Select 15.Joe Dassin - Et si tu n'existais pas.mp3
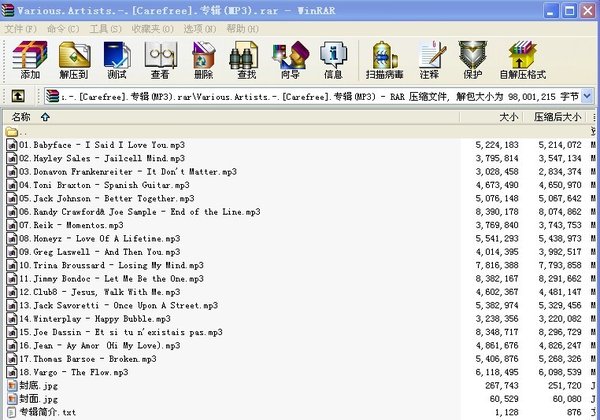This screenshot has width=600, height=420. (x=121, y=332)
